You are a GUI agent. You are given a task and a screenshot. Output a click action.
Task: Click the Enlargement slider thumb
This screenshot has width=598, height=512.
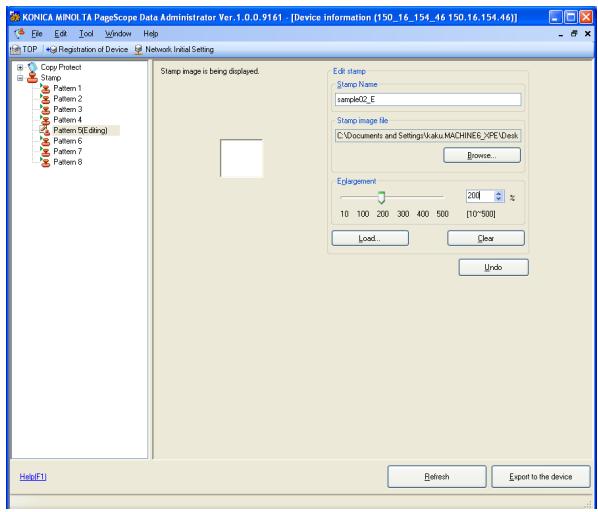click(x=381, y=197)
